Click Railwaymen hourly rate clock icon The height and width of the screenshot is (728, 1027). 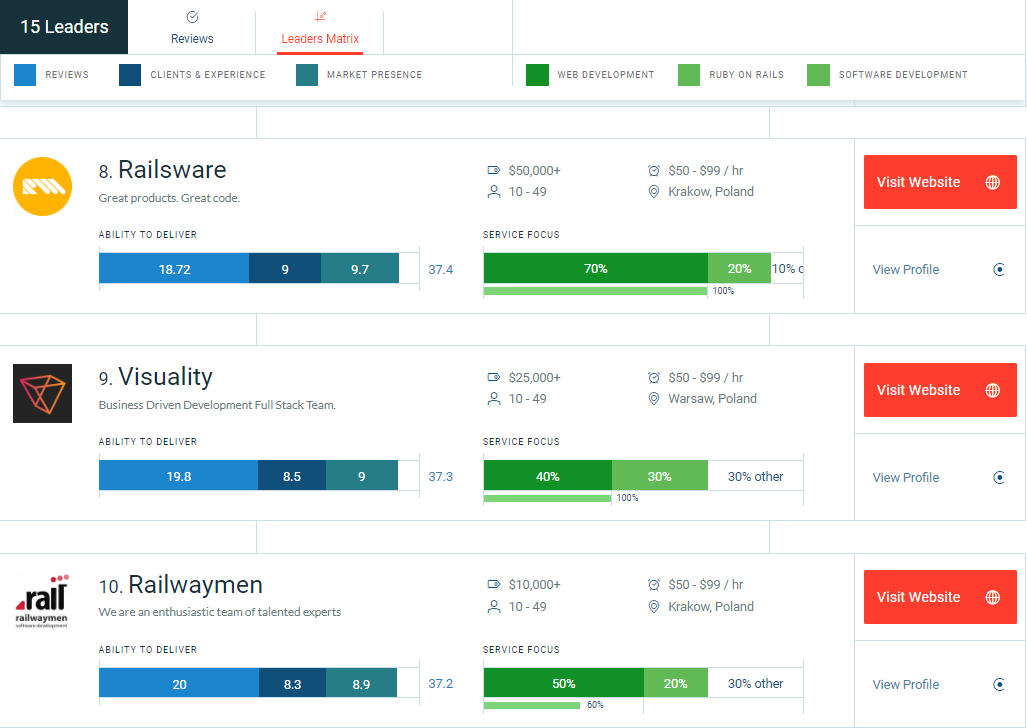click(x=654, y=584)
